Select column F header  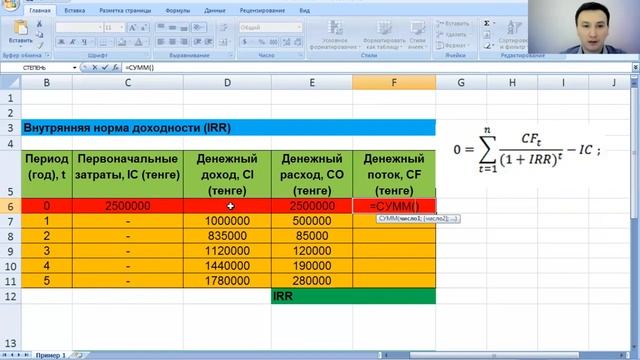tap(394, 83)
